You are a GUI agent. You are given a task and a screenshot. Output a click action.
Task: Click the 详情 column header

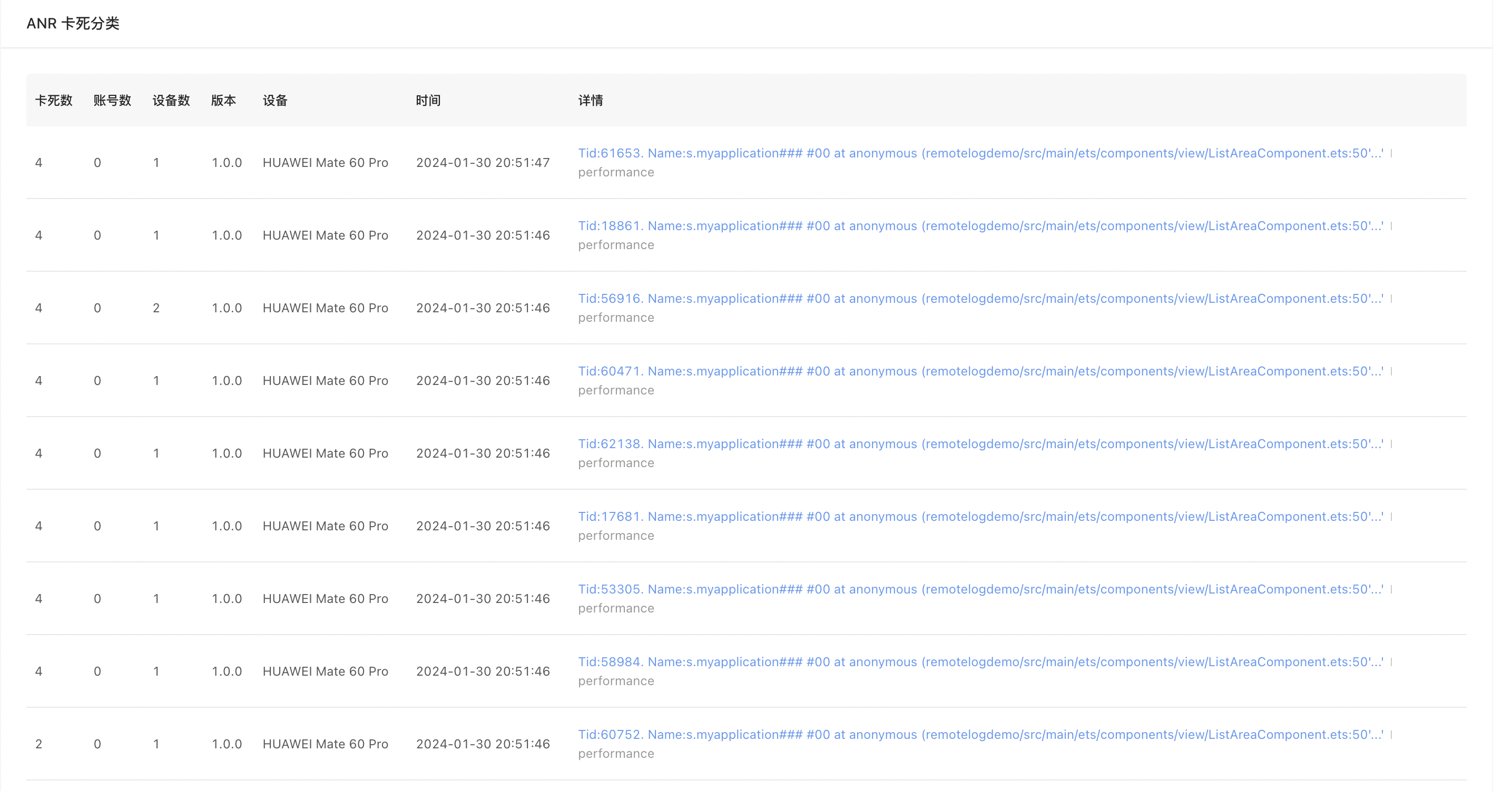point(591,101)
